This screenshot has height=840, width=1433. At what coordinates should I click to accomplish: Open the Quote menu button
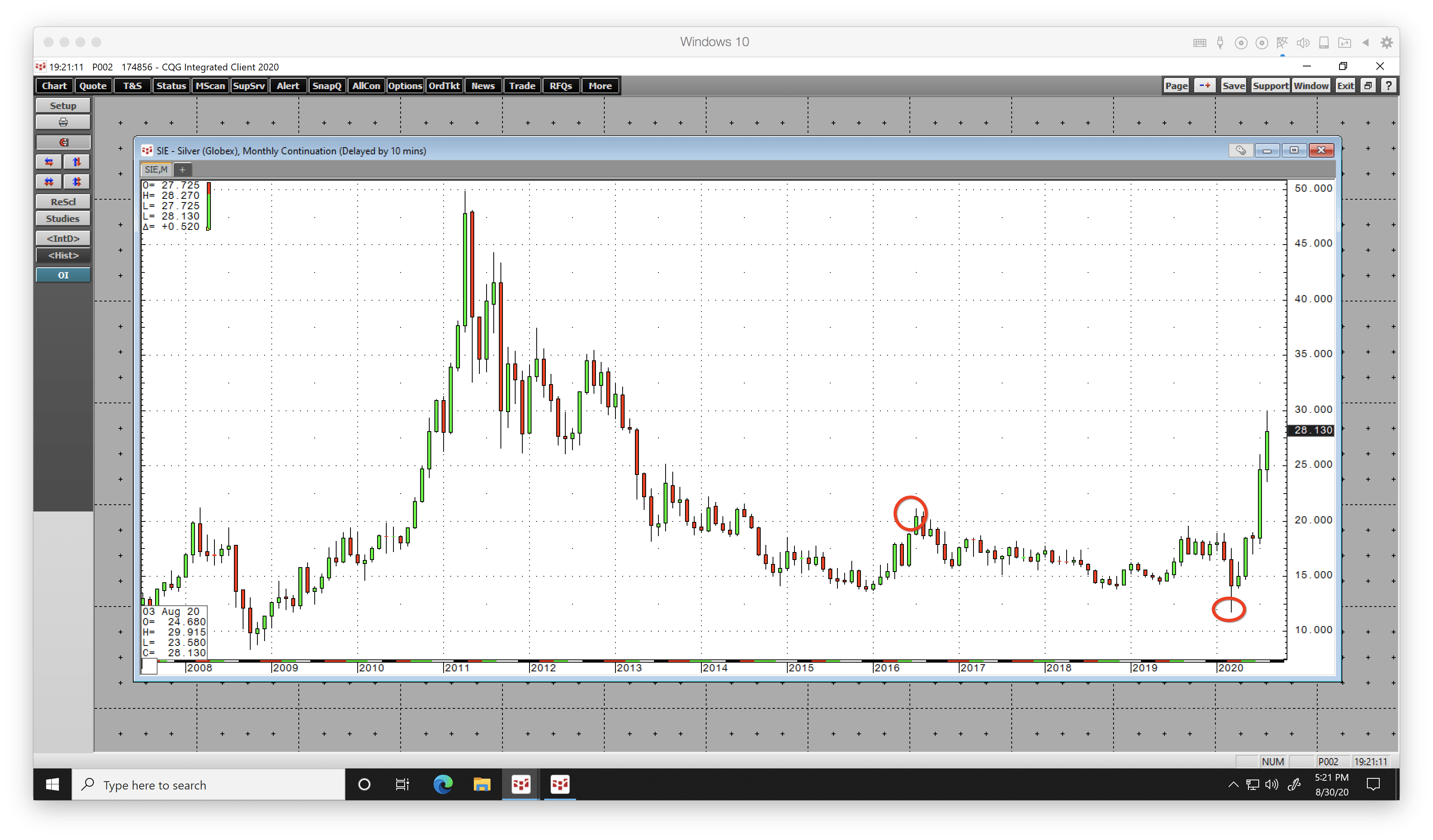tap(93, 86)
